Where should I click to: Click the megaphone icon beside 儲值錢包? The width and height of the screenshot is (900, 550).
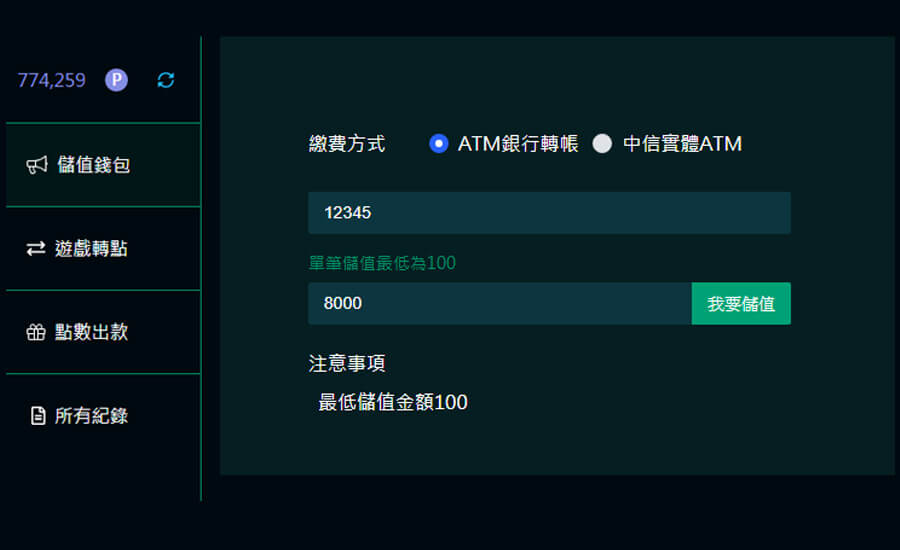point(37,165)
